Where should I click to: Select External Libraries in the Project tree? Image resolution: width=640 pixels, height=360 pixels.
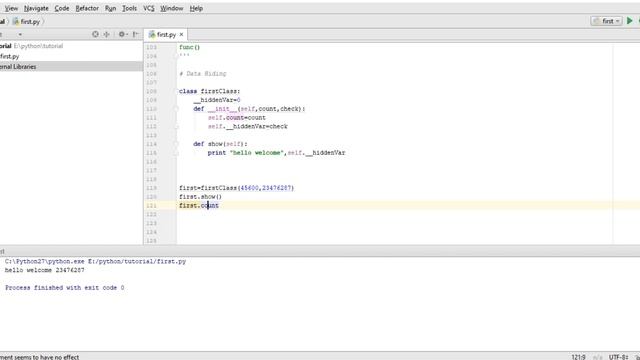click(x=18, y=67)
